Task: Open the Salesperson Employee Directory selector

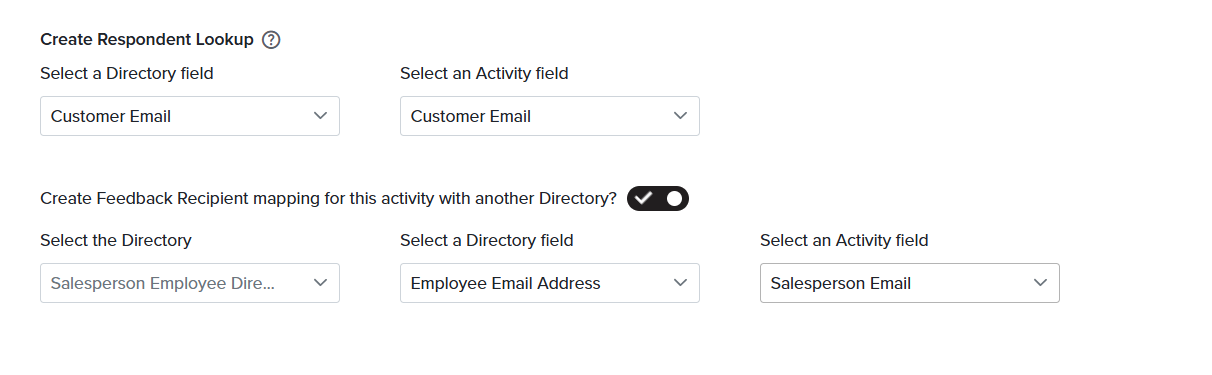Action: tap(190, 283)
